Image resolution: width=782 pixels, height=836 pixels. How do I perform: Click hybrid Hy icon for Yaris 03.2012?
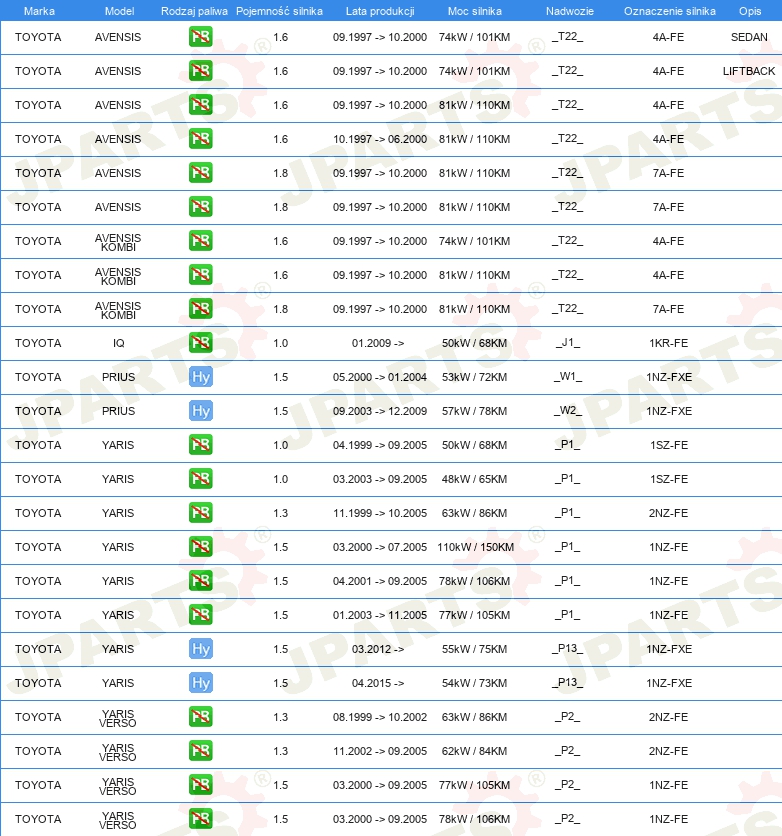200,649
